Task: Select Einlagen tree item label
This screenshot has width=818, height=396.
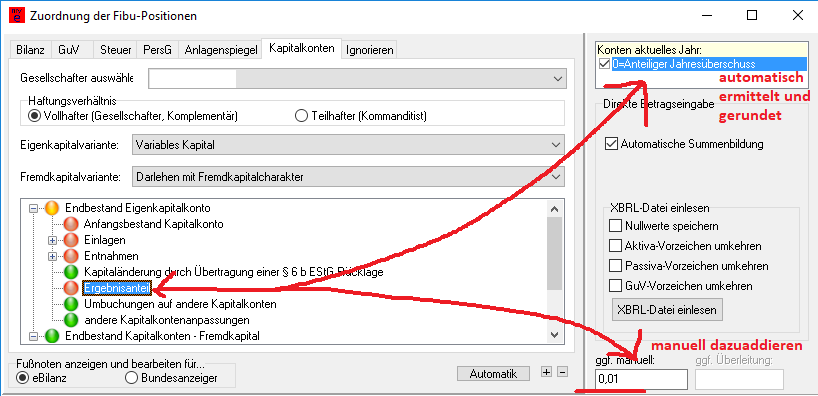Action: point(104,241)
